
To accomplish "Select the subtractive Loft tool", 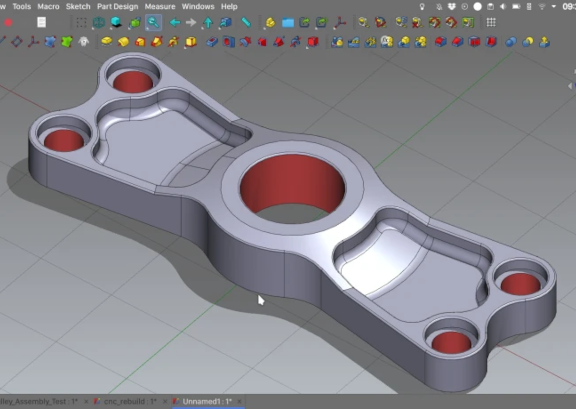I will [262, 42].
